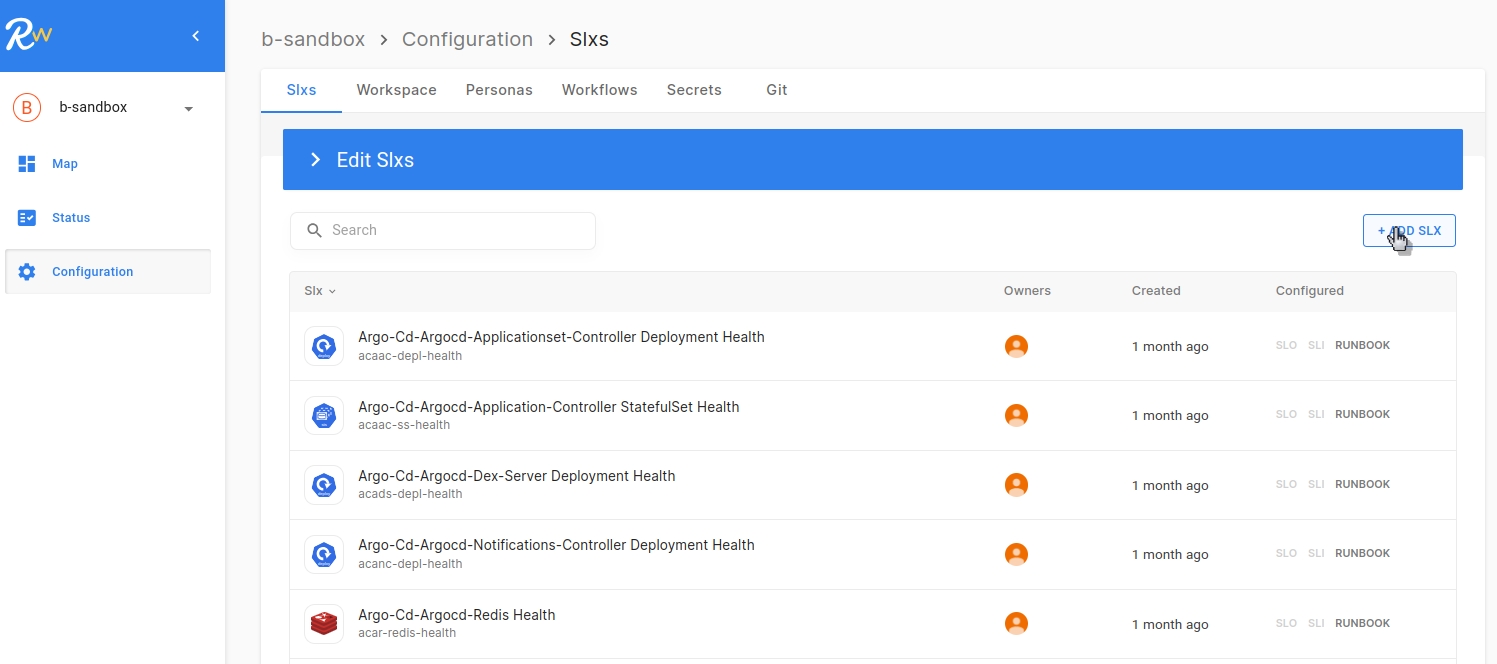Screen dimensions: 1497x664
Task: Expand the Edit Slxs panel
Action: (315, 160)
